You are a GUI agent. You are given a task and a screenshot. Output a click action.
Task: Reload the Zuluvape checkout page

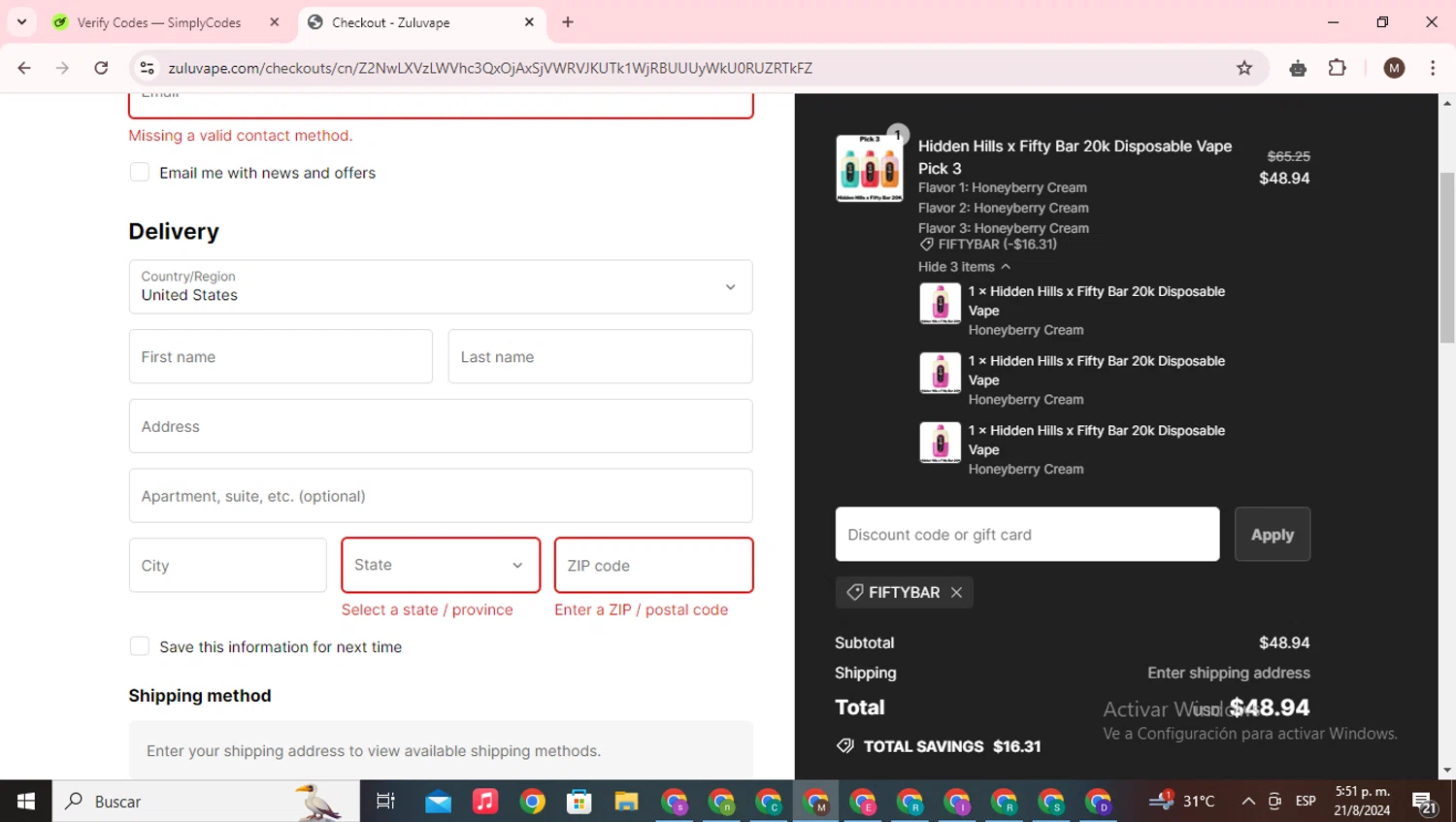point(101,68)
